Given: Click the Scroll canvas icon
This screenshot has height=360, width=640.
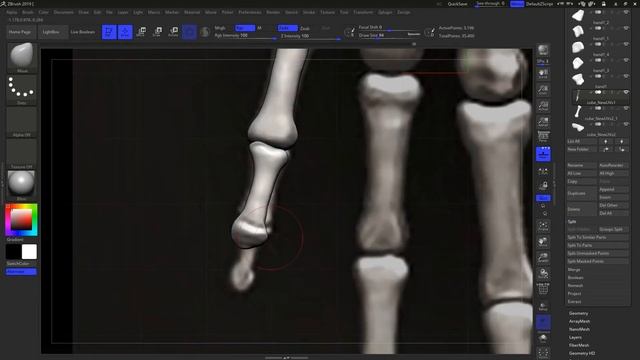Looking at the screenshot, I should [543, 74].
